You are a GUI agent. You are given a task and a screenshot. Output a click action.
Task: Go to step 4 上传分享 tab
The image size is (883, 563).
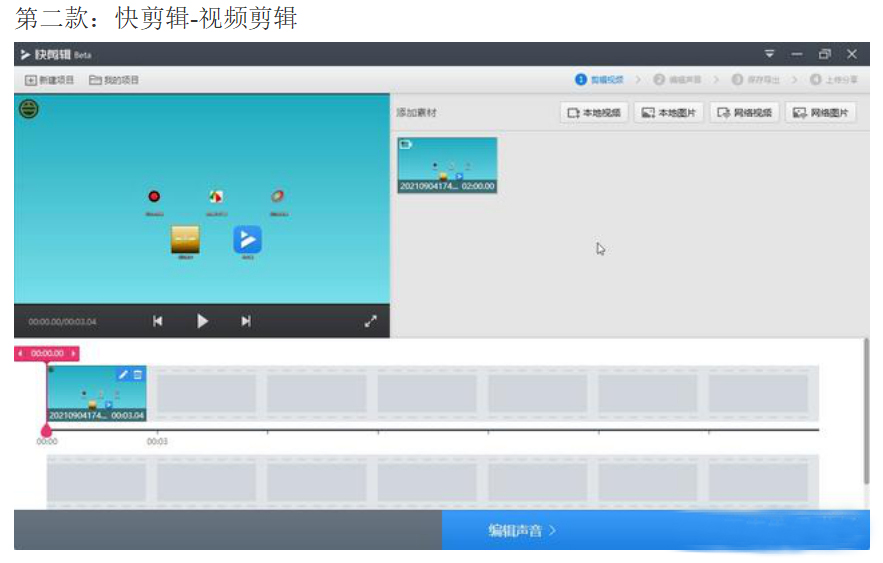pos(834,79)
